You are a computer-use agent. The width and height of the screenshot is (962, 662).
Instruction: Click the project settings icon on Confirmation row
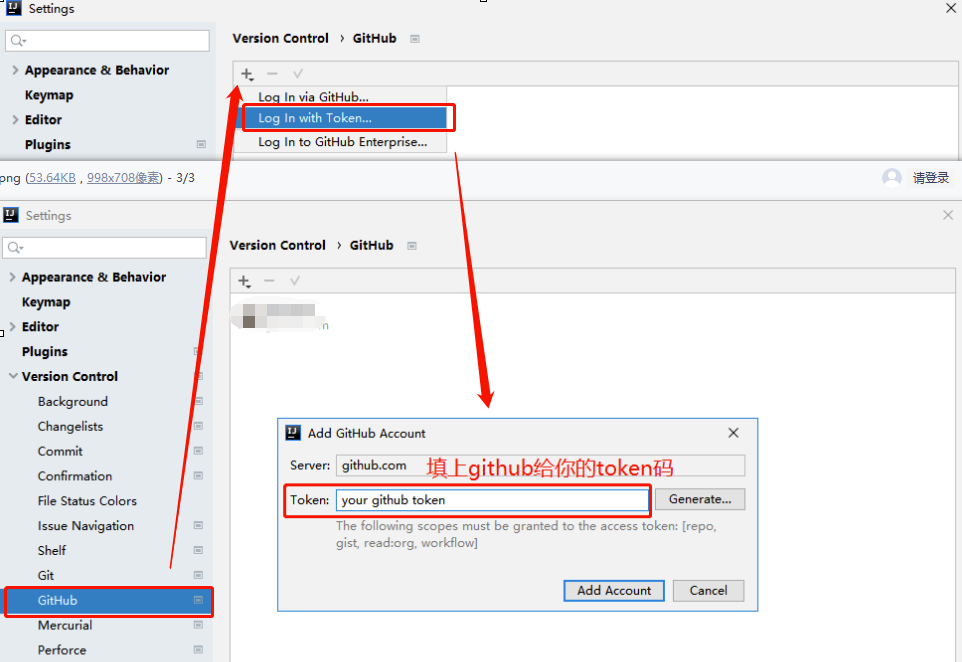[198, 475]
